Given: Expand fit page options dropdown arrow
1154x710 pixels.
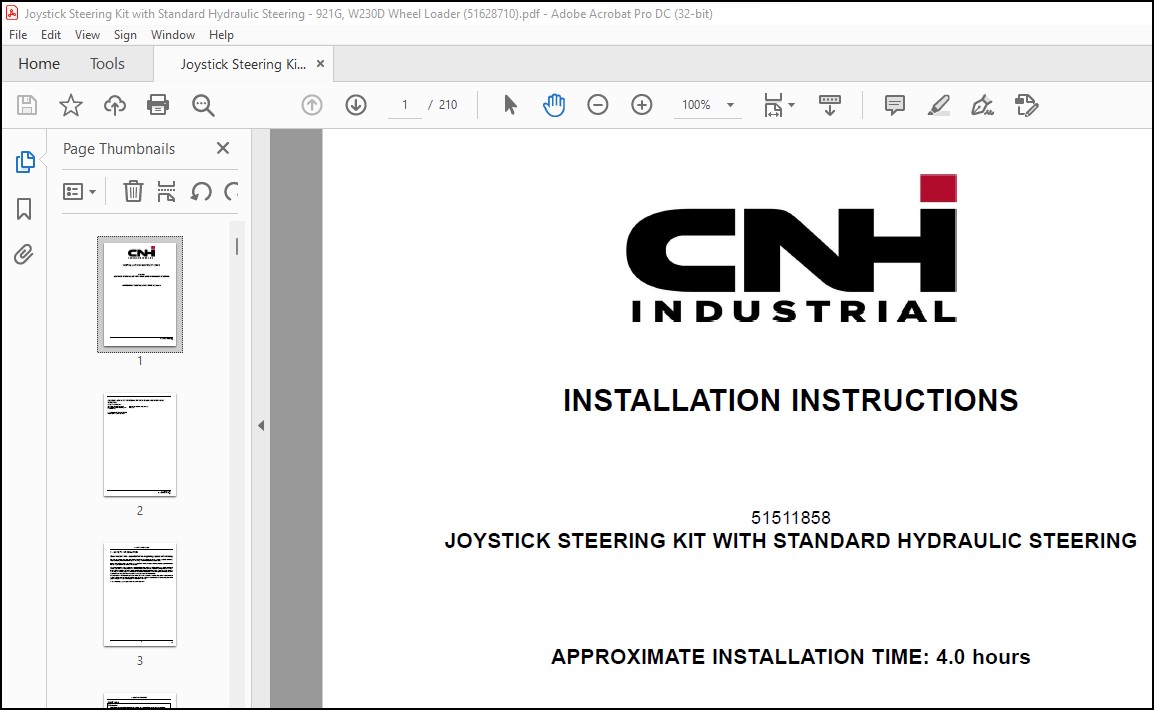Looking at the screenshot, I should pos(792,105).
